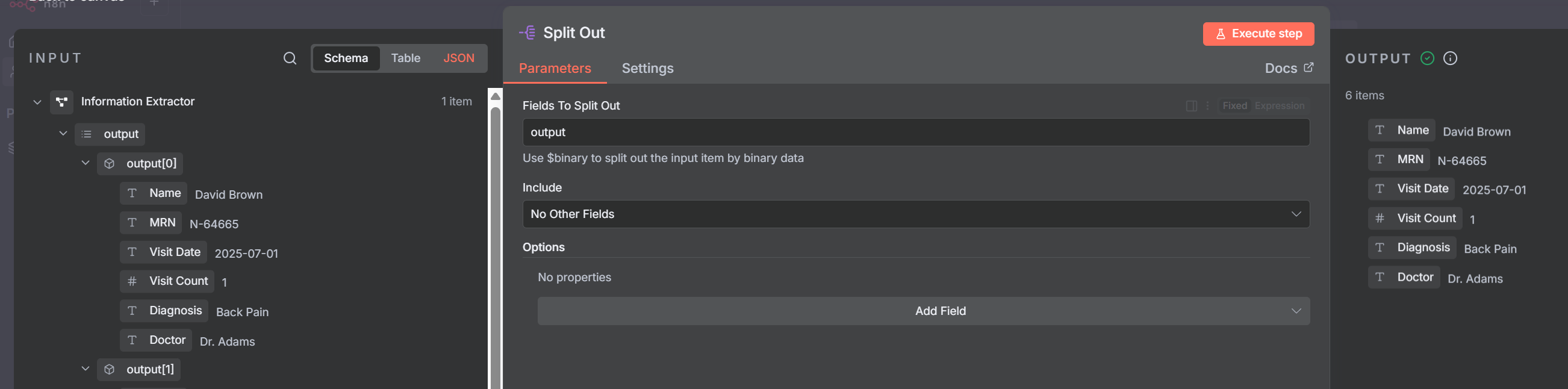Click the Fields To Split Out input field
The image size is (1568, 389).
point(915,132)
